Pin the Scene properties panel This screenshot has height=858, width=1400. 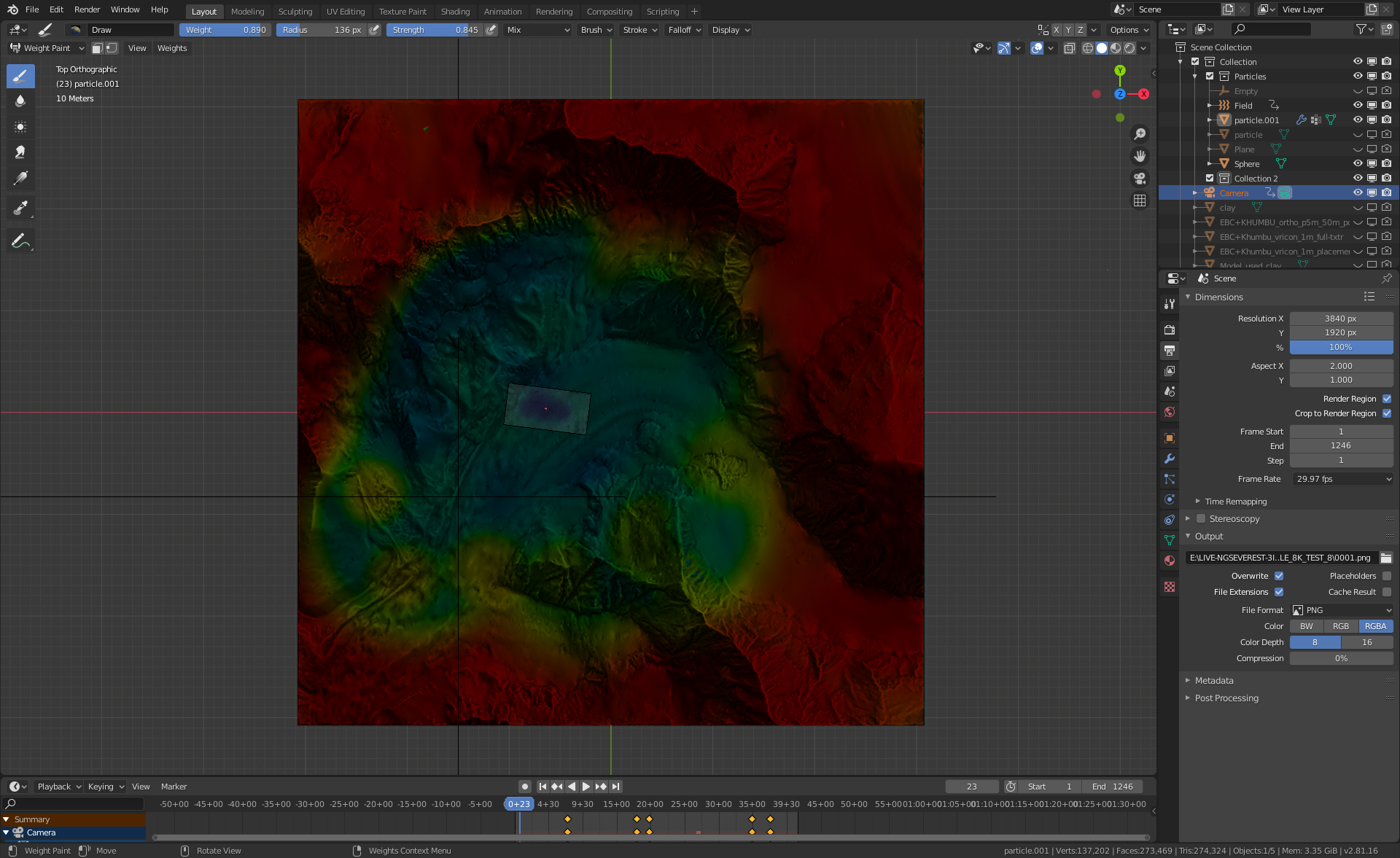point(1386,278)
